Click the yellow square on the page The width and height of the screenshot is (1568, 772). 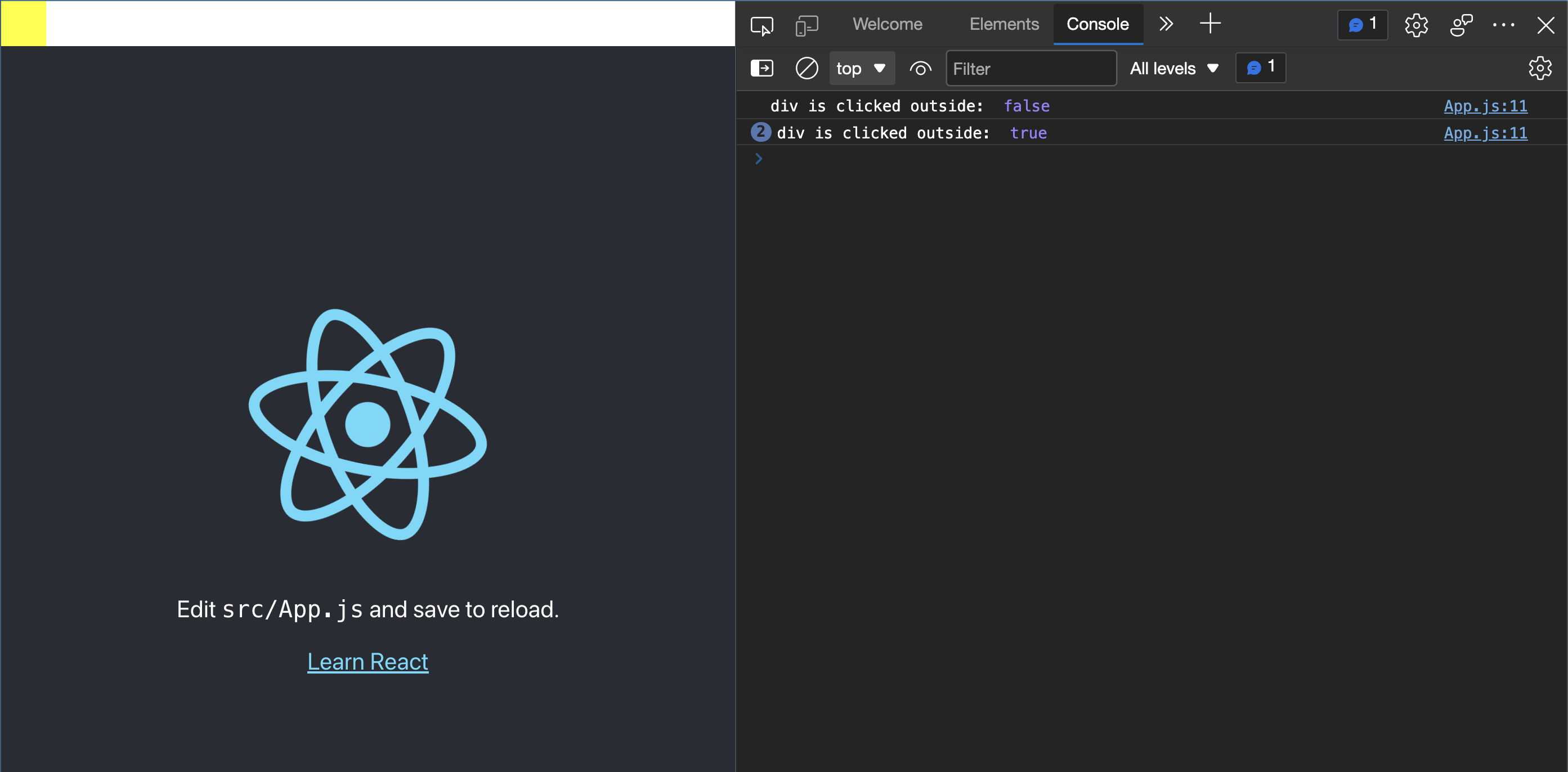pyautogui.click(x=23, y=23)
